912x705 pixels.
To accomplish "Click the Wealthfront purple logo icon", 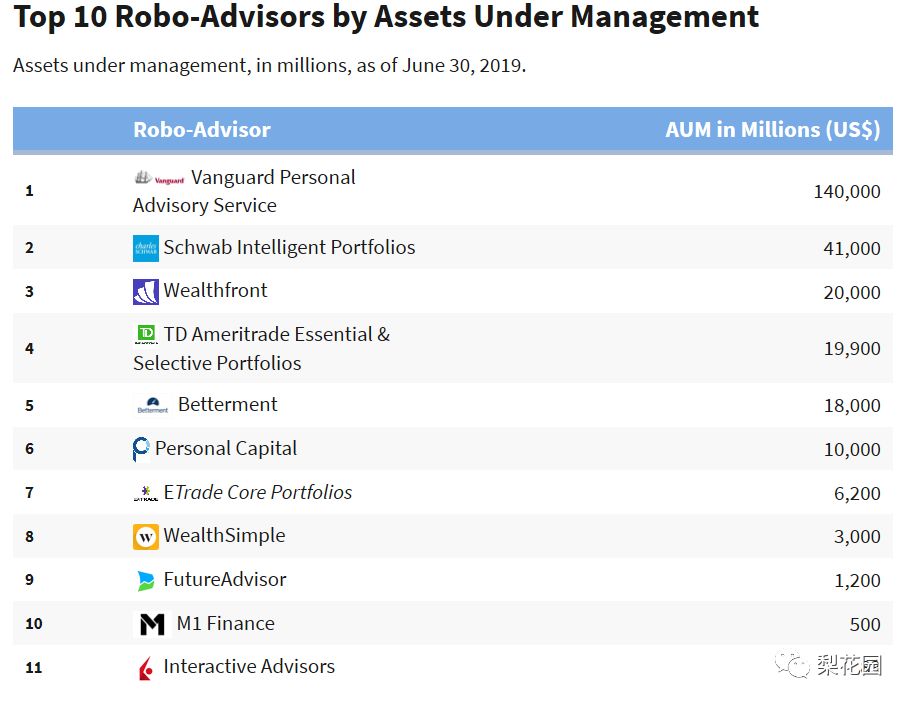I will 145,292.
